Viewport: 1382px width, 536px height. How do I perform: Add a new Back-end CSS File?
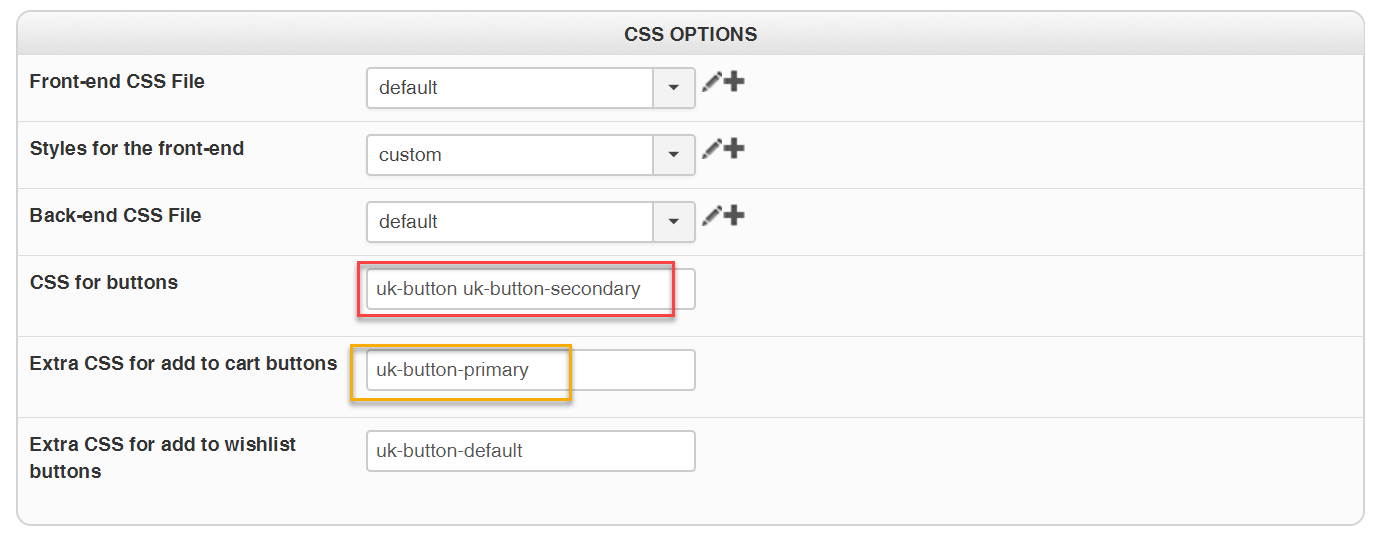(x=734, y=216)
